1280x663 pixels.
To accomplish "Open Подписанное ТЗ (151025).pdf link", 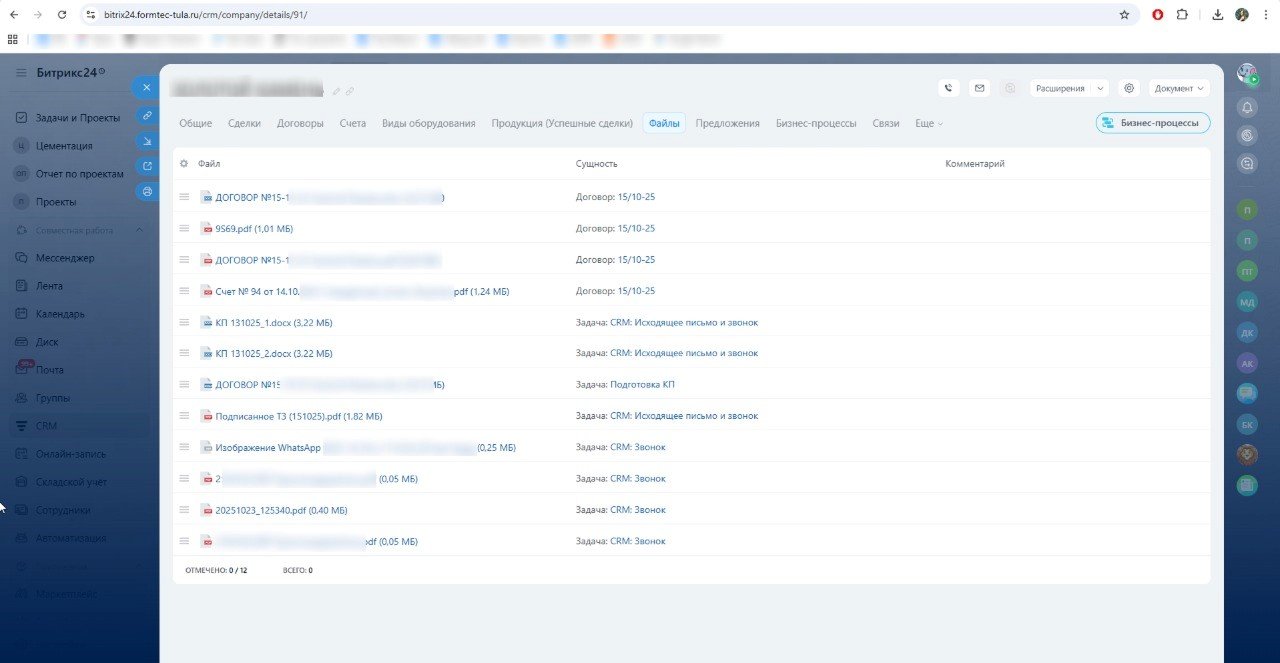I will (299, 416).
